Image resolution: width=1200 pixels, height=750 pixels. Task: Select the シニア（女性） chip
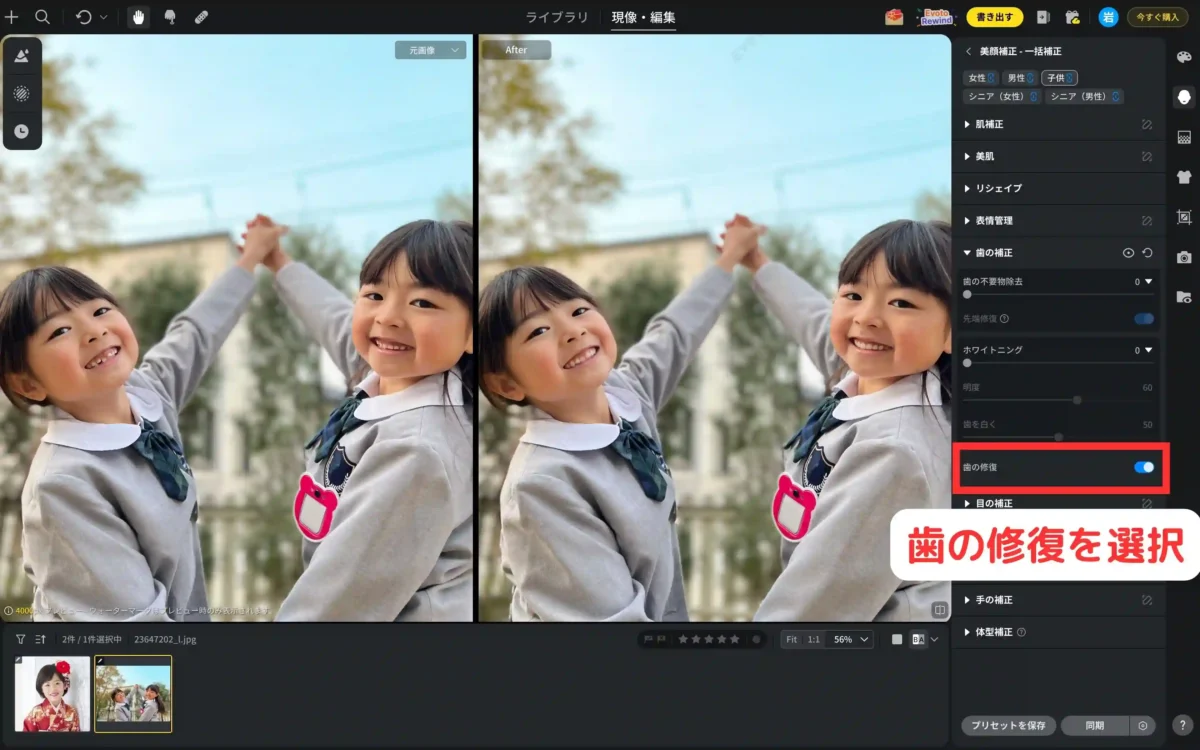1003,97
